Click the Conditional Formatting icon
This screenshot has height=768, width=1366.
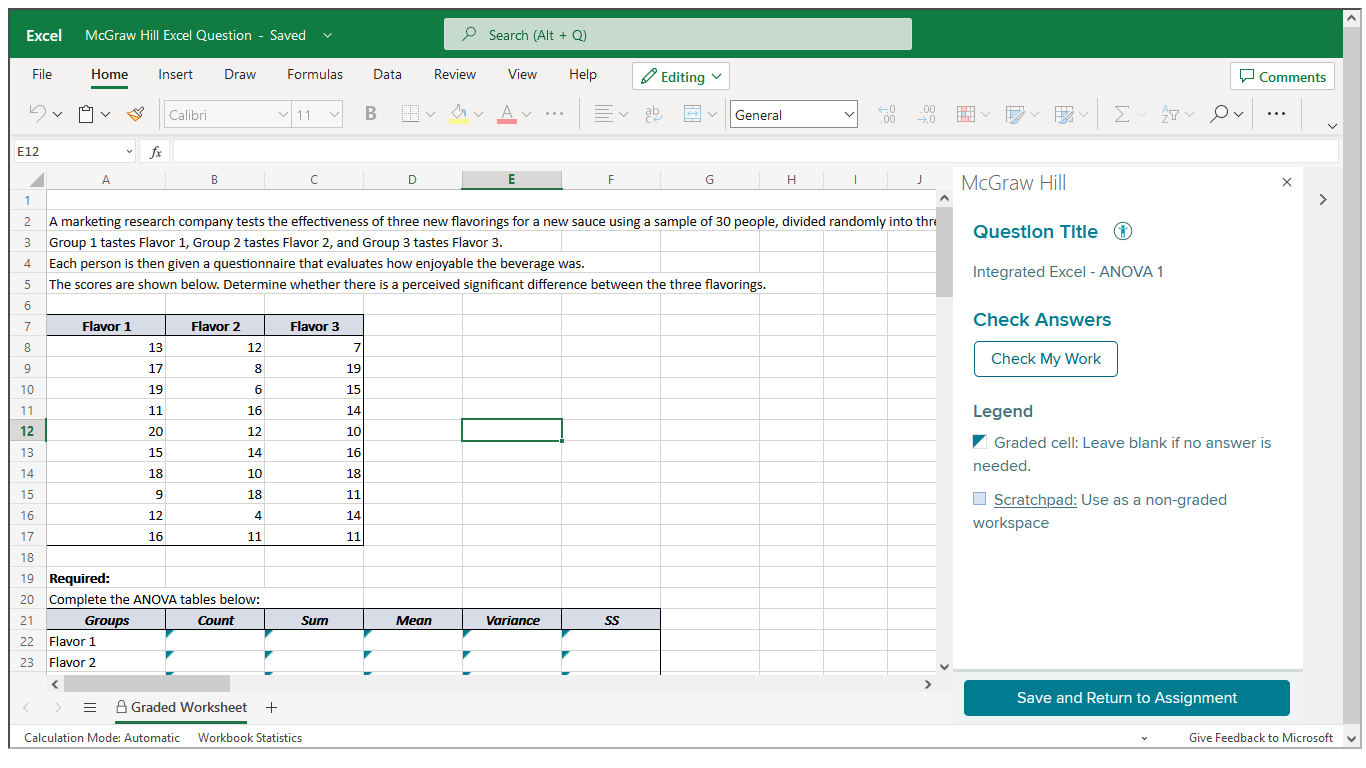[966, 113]
